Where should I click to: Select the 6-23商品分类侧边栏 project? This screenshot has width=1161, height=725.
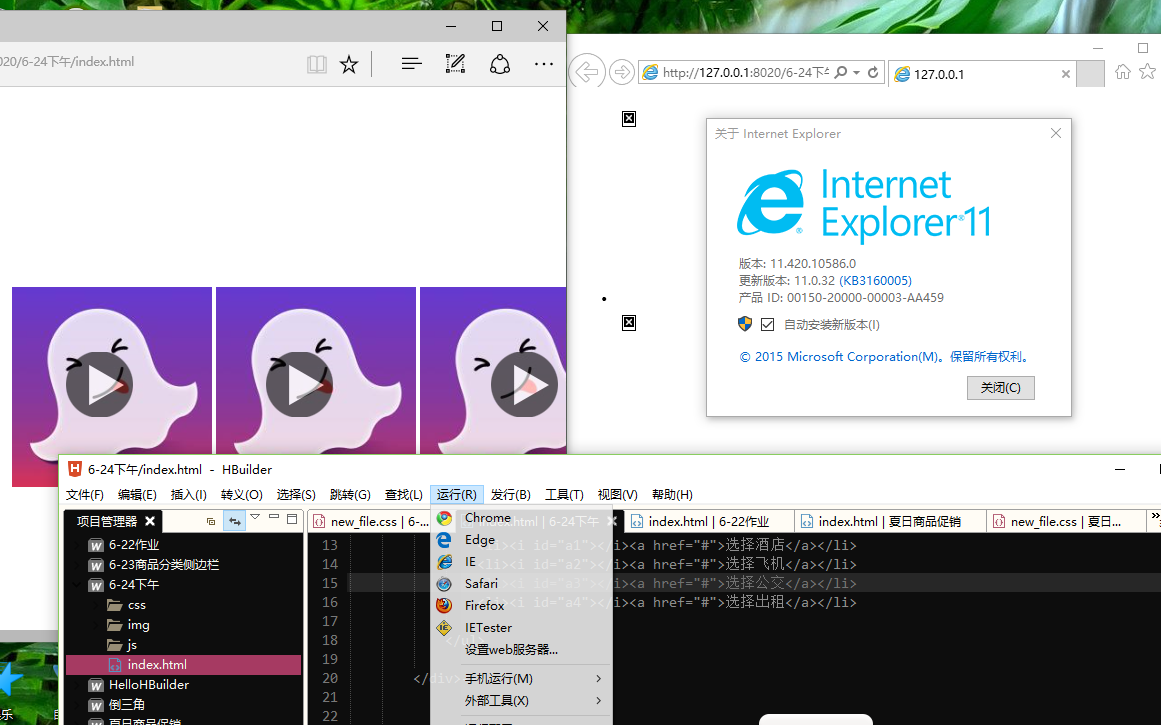164,565
